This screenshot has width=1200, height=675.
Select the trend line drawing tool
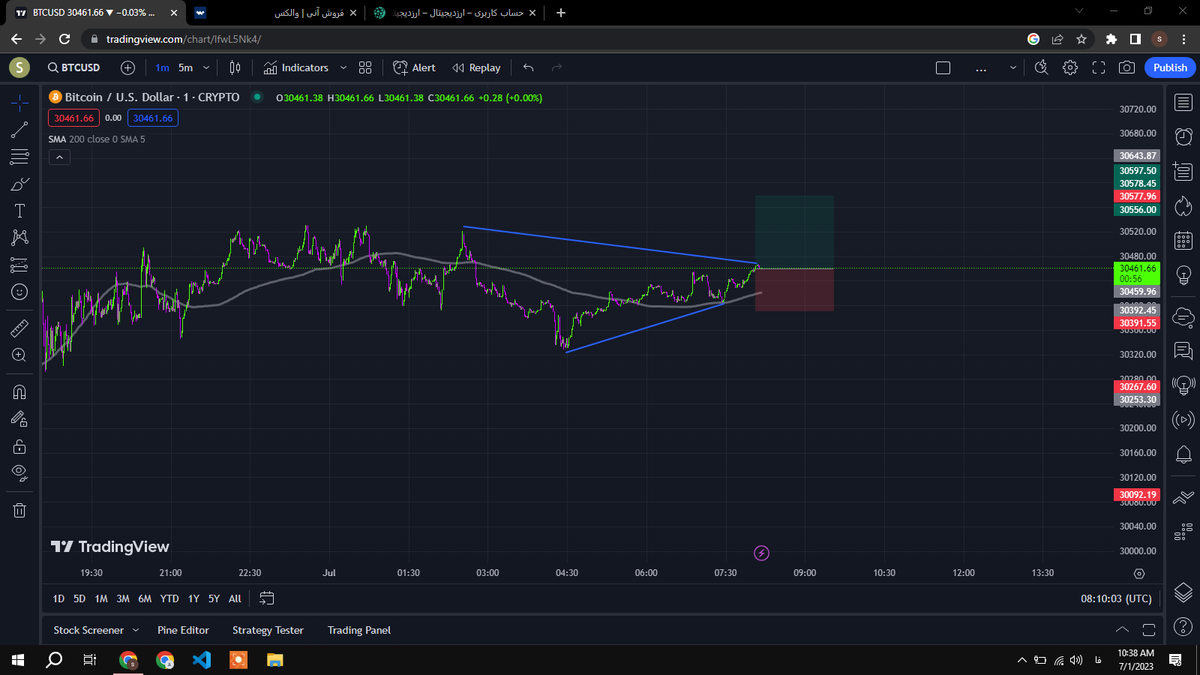click(x=19, y=130)
